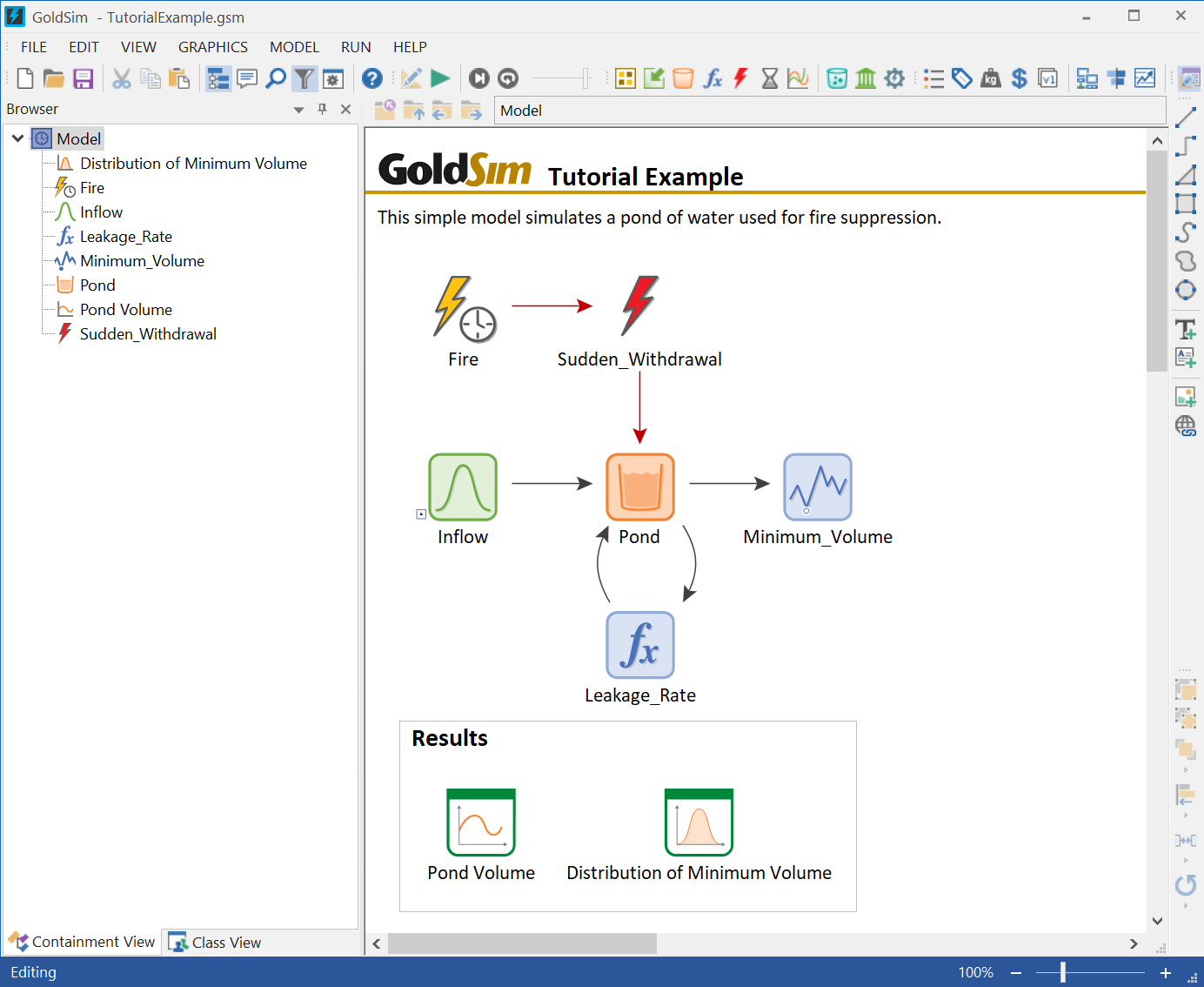Open the EDIT menu

84,47
